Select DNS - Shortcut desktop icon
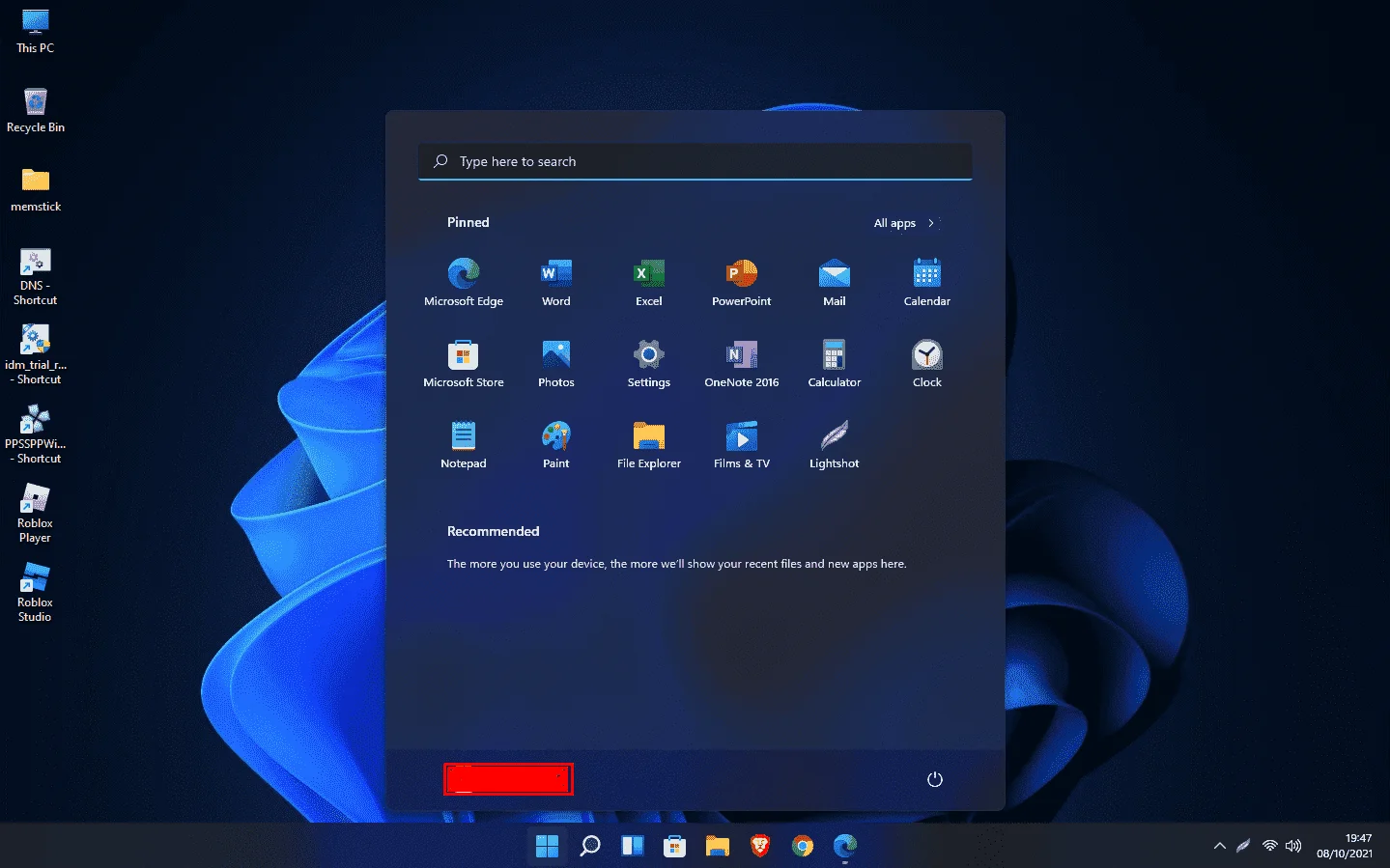Screen dimensions: 1390x868 tap(36, 276)
